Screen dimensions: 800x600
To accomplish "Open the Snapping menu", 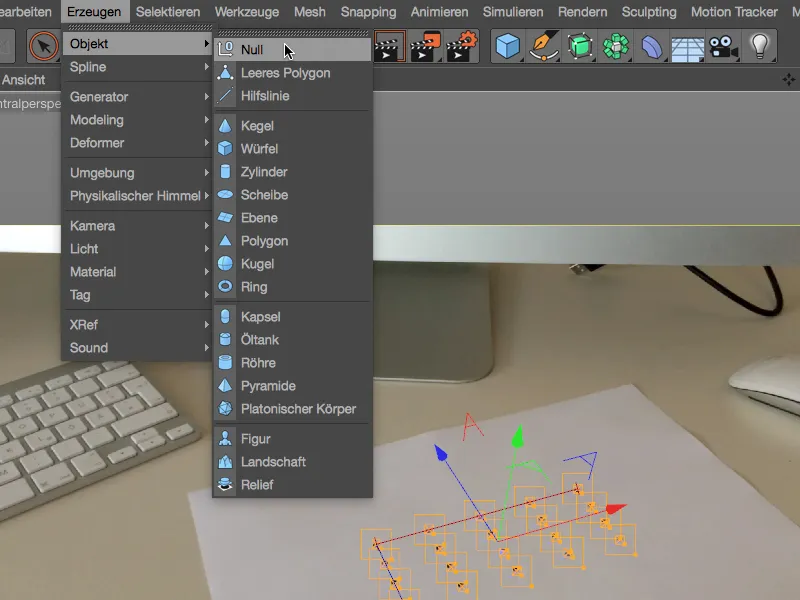I will coord(368,12).
